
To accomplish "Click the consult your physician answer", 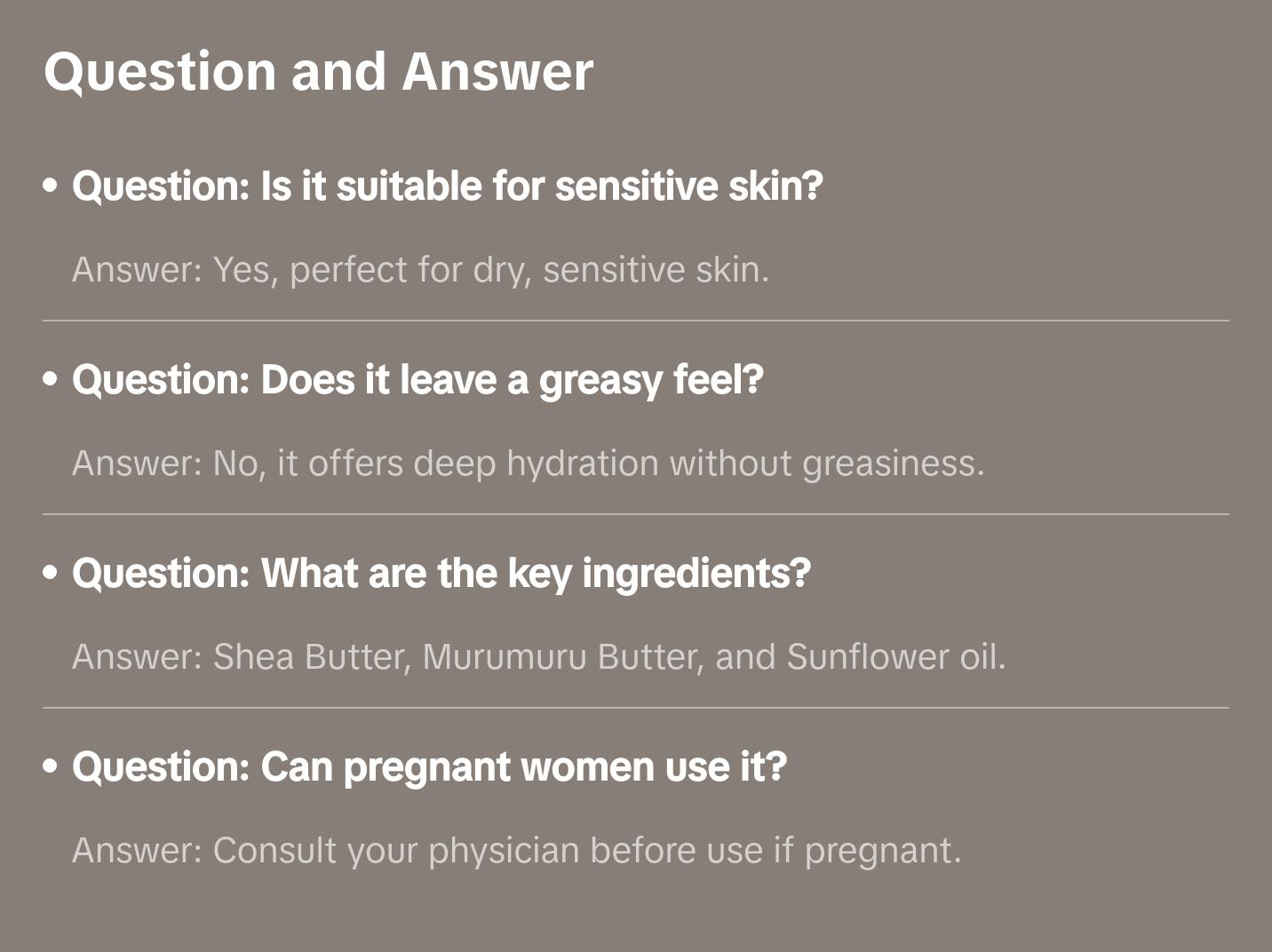I will point(516,851).
